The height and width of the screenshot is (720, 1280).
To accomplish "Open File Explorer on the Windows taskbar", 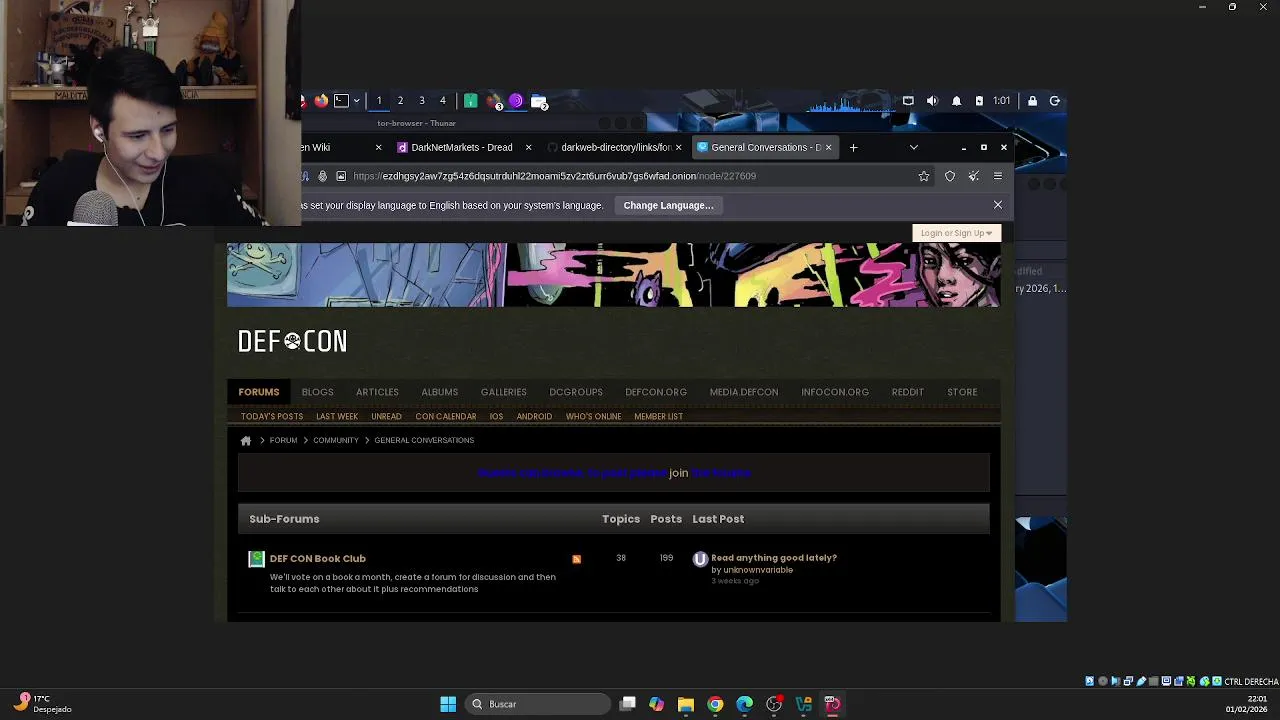I will [x=686, y=704].
